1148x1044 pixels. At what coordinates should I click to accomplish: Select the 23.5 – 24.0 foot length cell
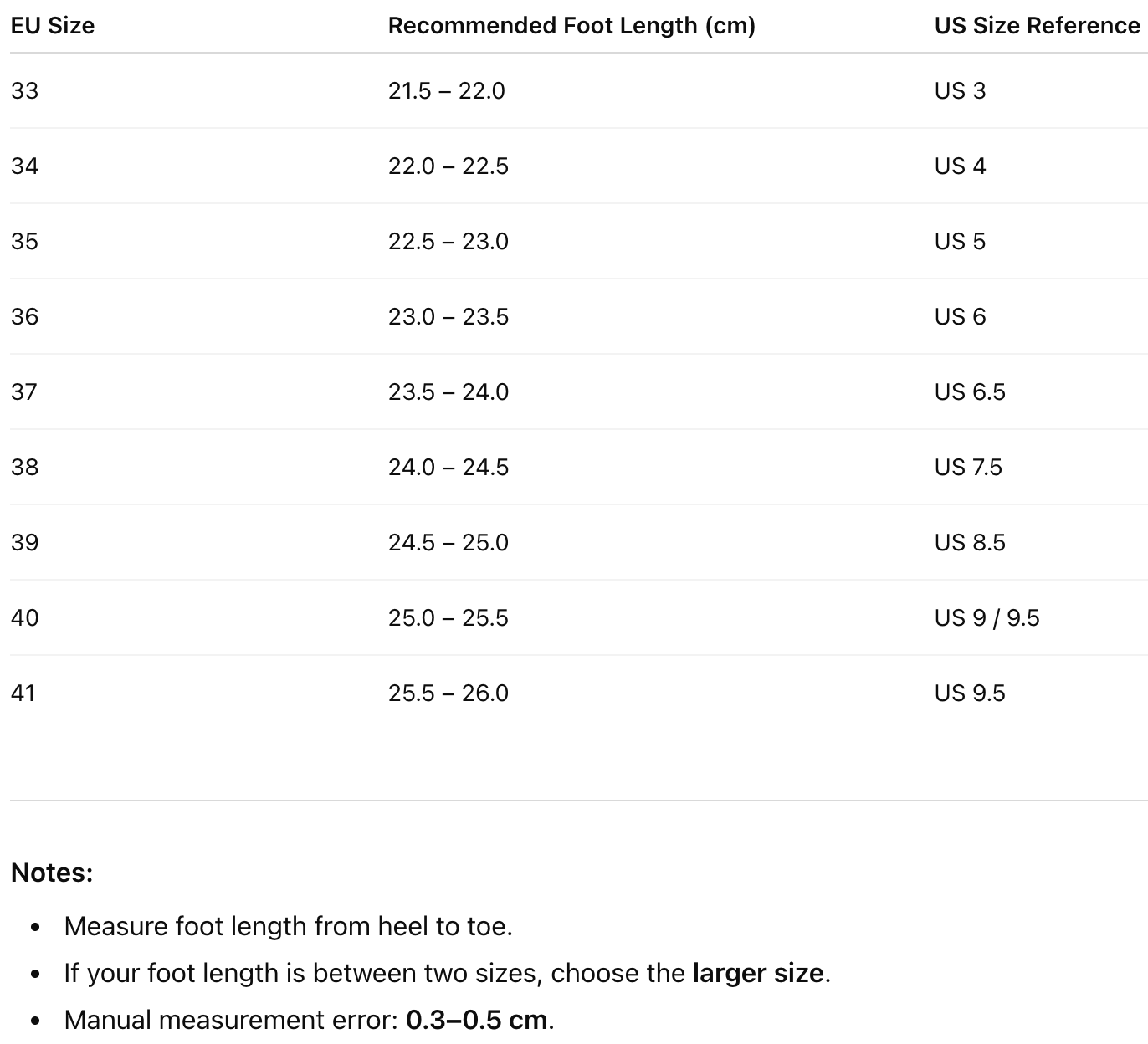(448, 391)
